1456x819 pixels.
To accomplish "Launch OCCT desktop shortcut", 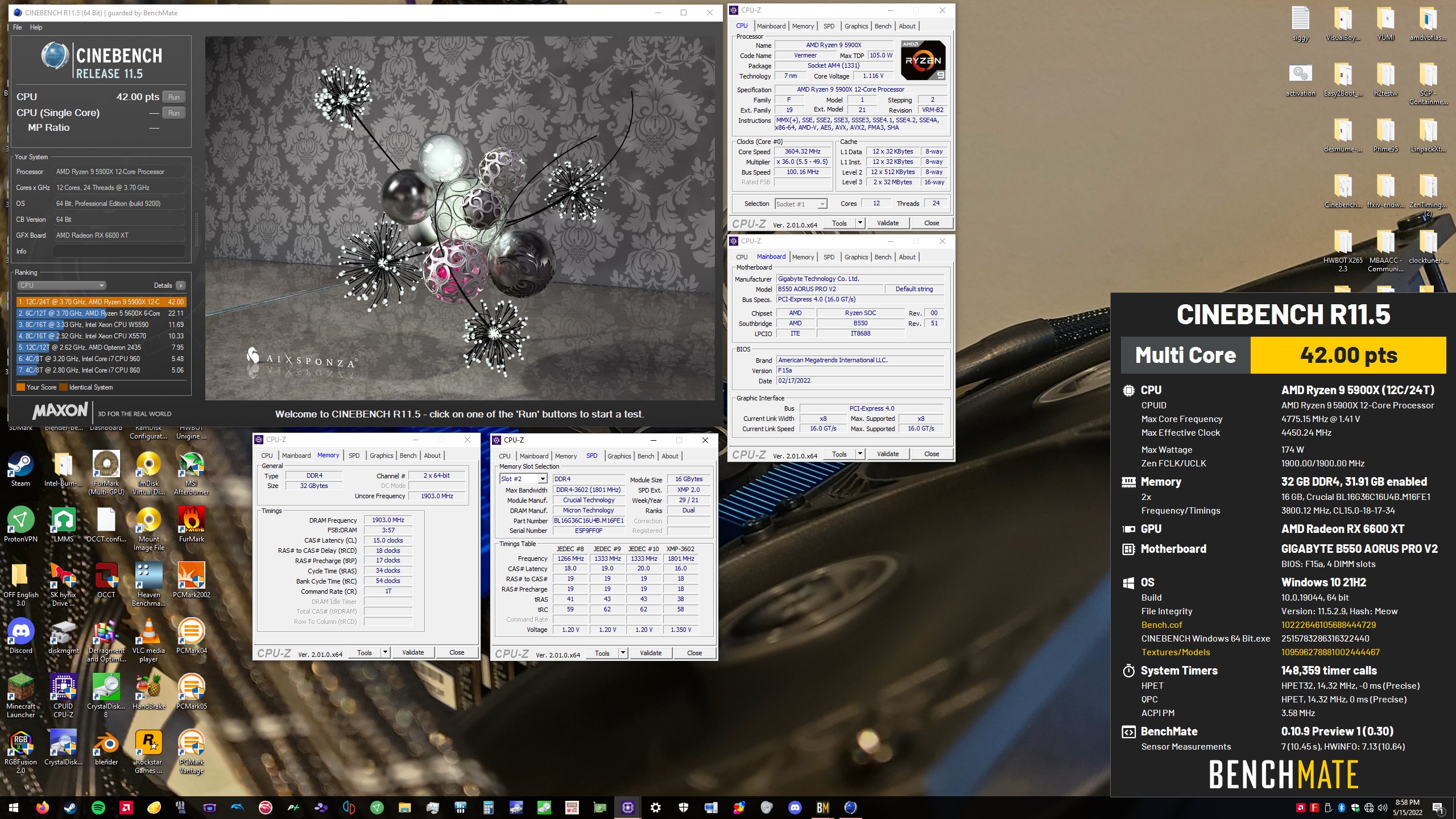I will click(x=106, y=580).
